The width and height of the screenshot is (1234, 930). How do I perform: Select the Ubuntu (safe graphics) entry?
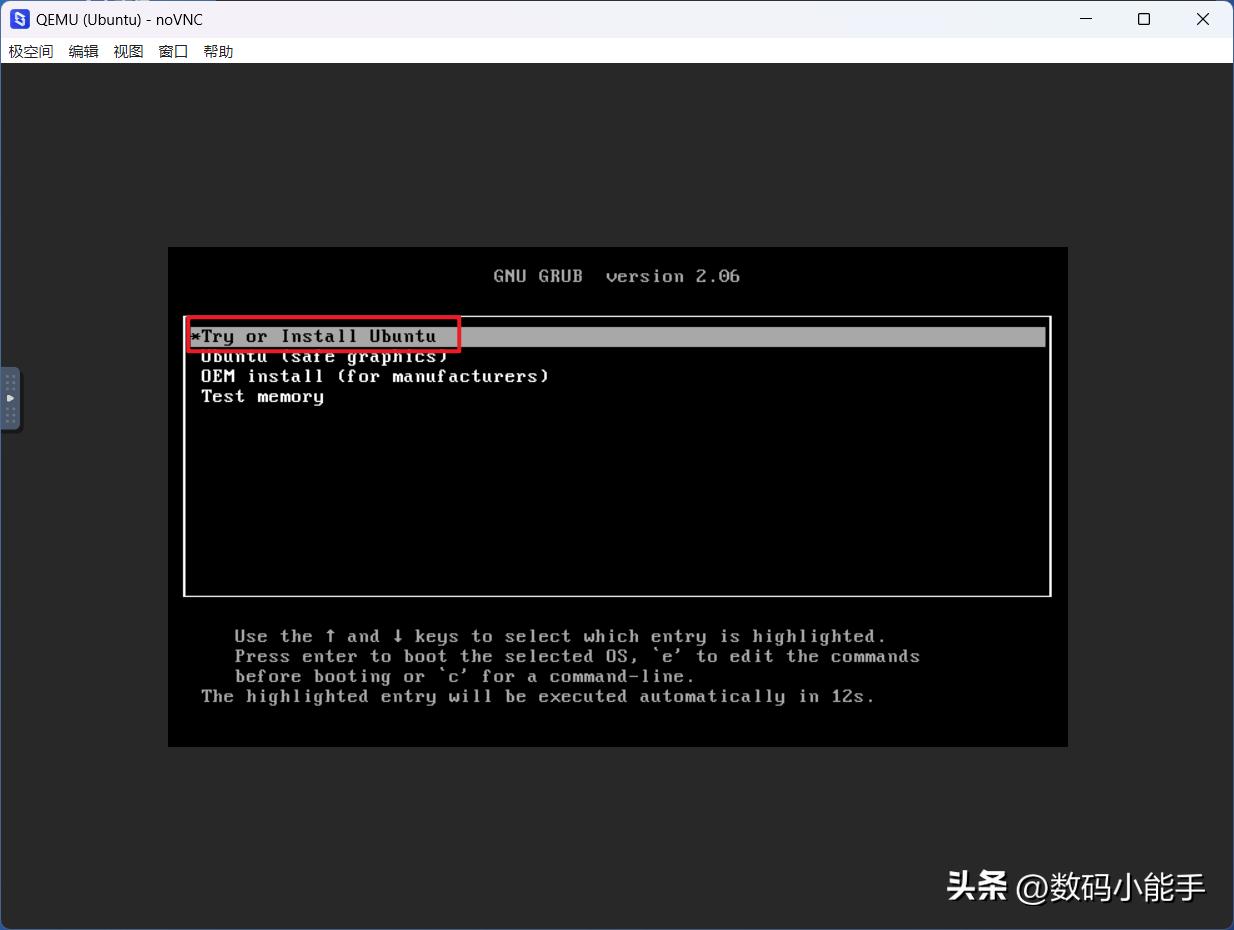(324, 357)
